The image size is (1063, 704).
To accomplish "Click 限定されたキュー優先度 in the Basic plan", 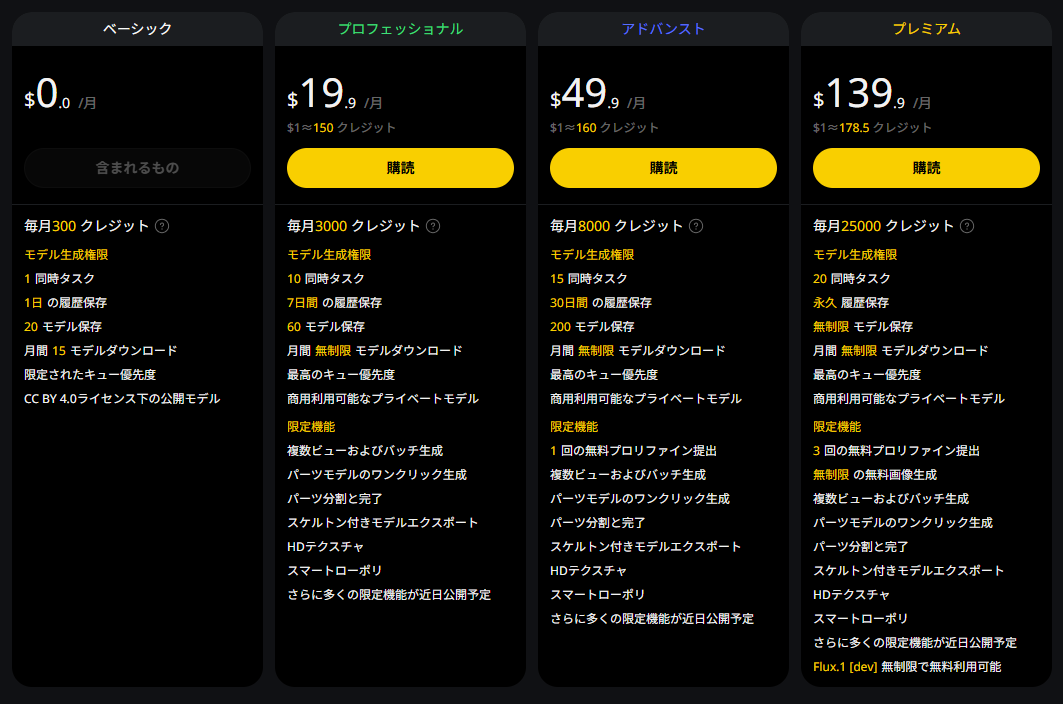I will (x=90, y=374).
